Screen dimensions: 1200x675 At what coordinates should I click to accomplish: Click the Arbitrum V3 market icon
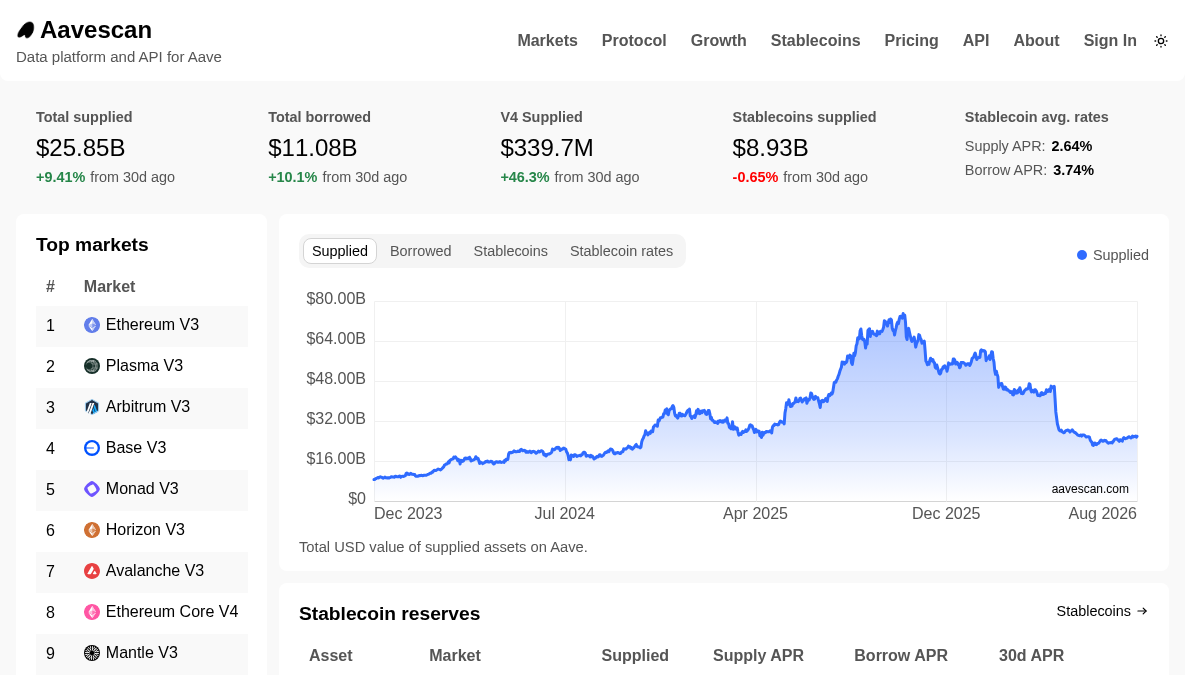click(x=92, y=407)
